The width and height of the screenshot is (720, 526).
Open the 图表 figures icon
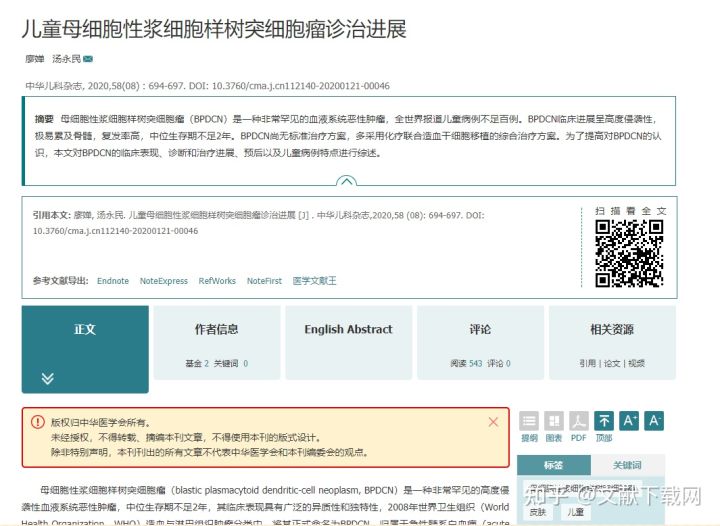(554, 421)
